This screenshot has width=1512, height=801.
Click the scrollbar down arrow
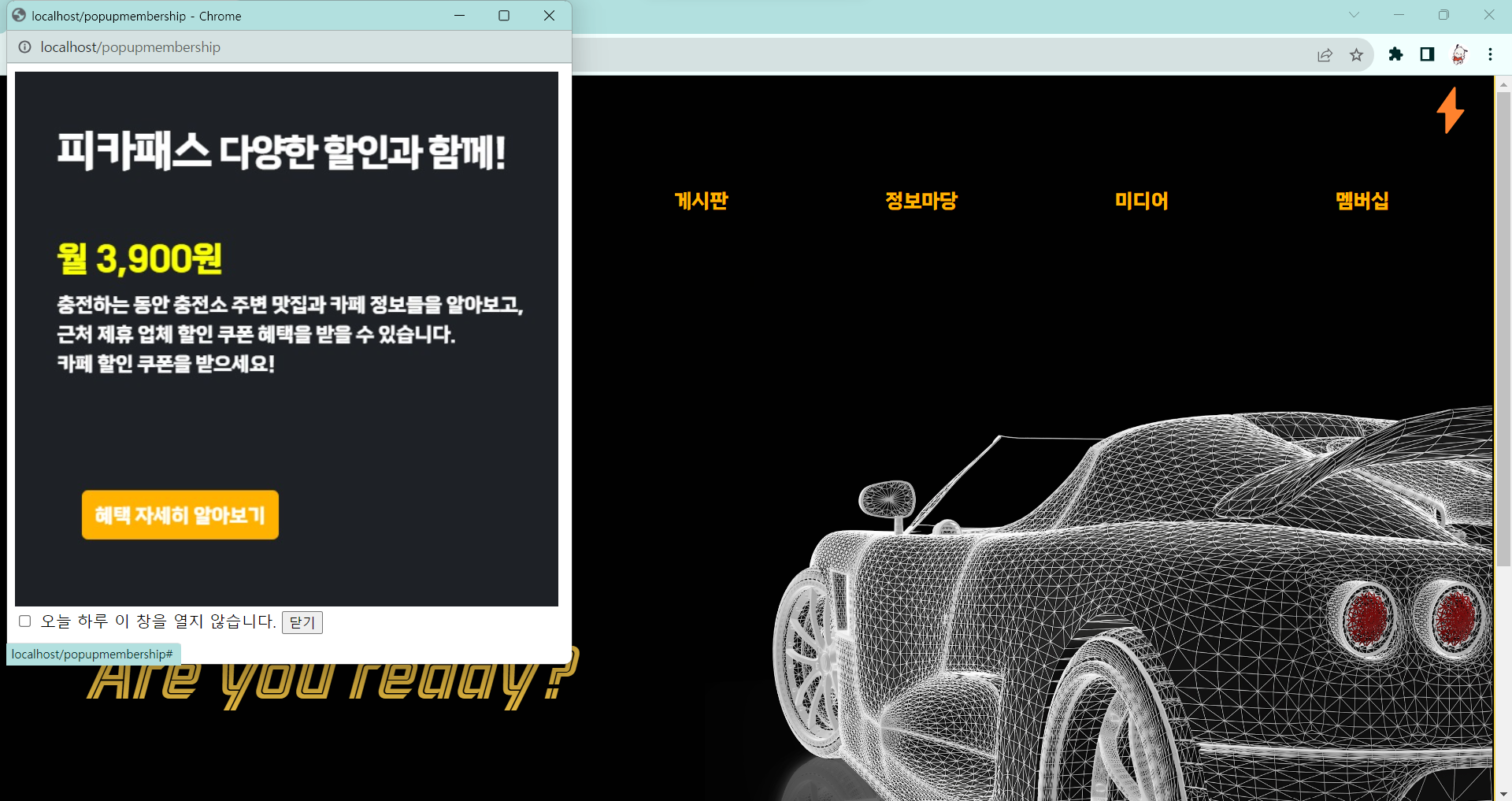click(x=1503, y=793)
